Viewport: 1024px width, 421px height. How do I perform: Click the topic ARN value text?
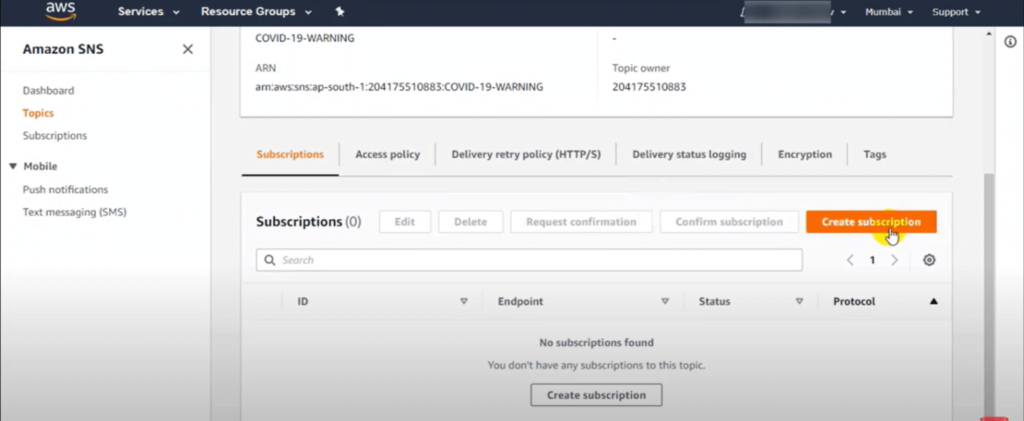click(399, 87)
